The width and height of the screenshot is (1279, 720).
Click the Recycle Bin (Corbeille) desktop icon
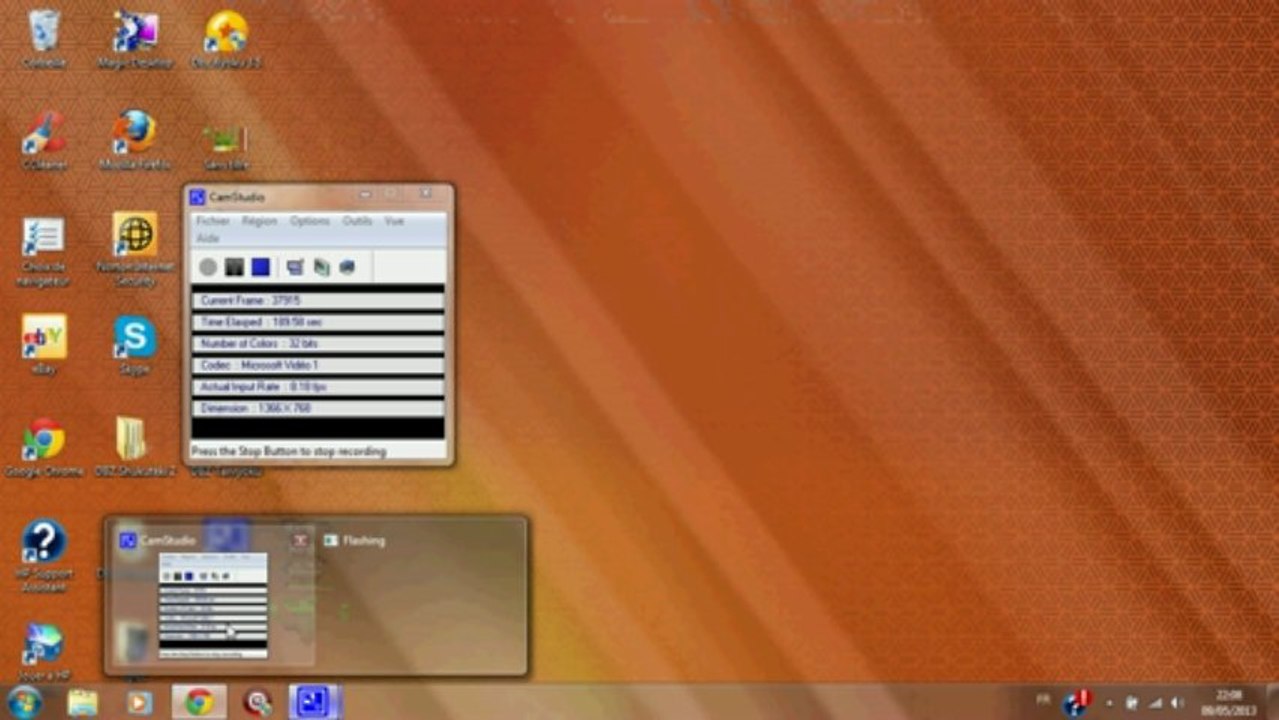point(44,39)
